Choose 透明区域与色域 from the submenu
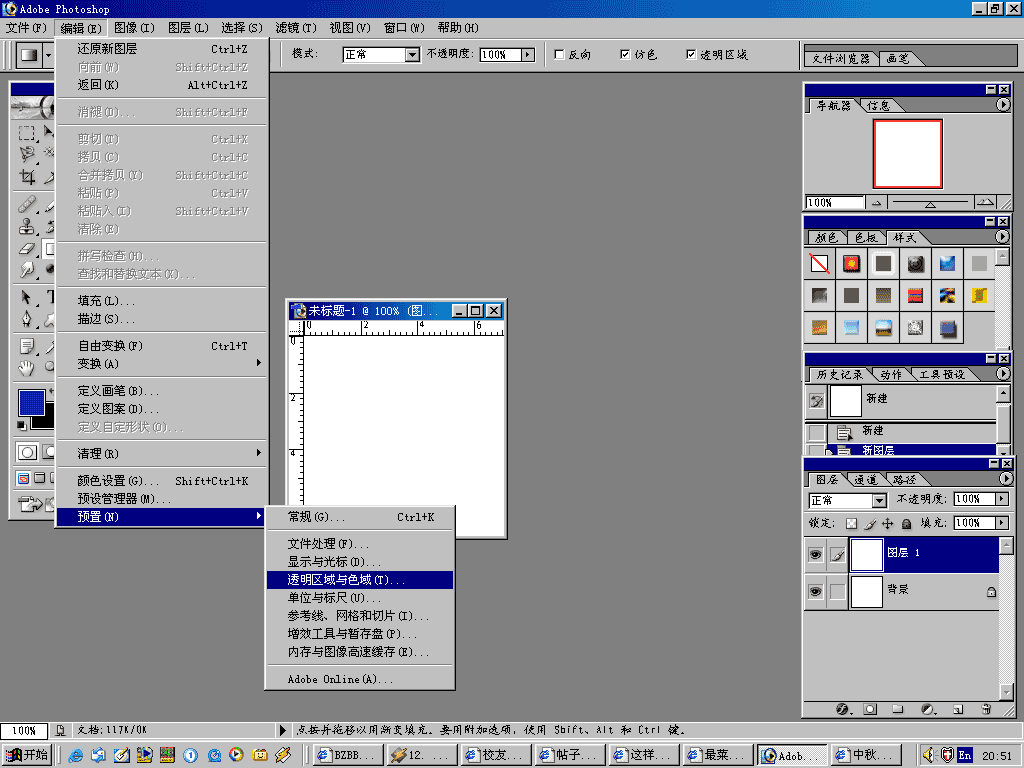Image resolution: width=1024 pixels, height=768 pixels. tap(359, 580)
